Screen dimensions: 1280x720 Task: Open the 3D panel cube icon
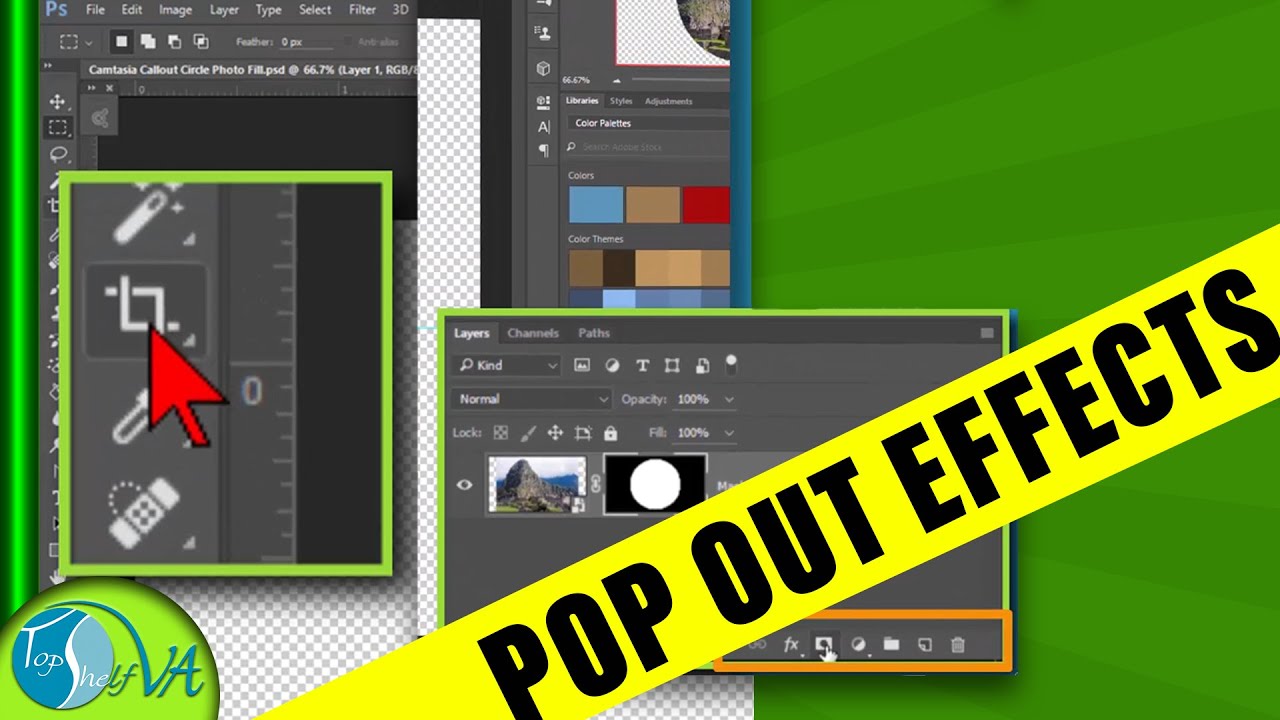click(543, 69)
